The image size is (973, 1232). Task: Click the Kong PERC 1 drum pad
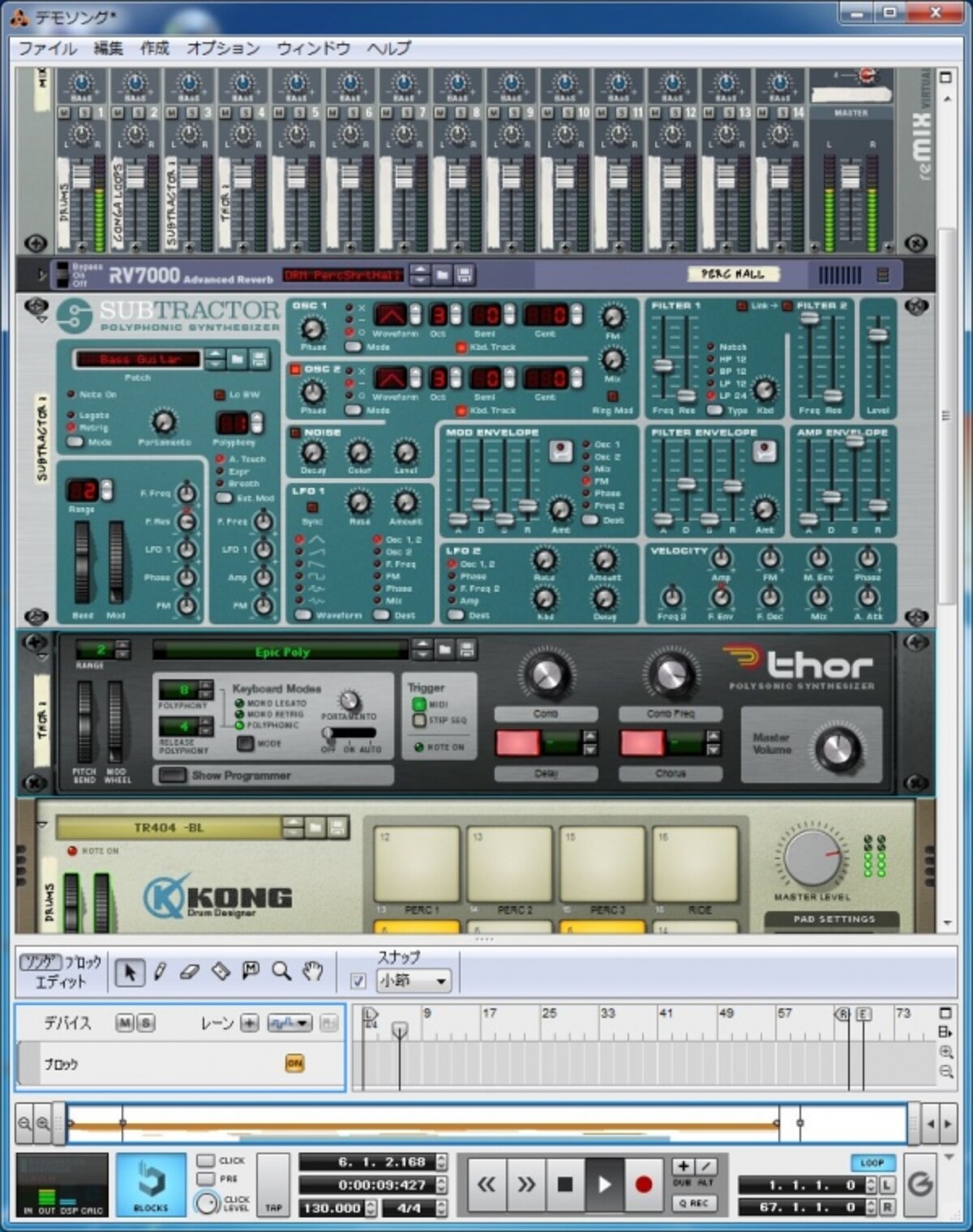point(417,863)
